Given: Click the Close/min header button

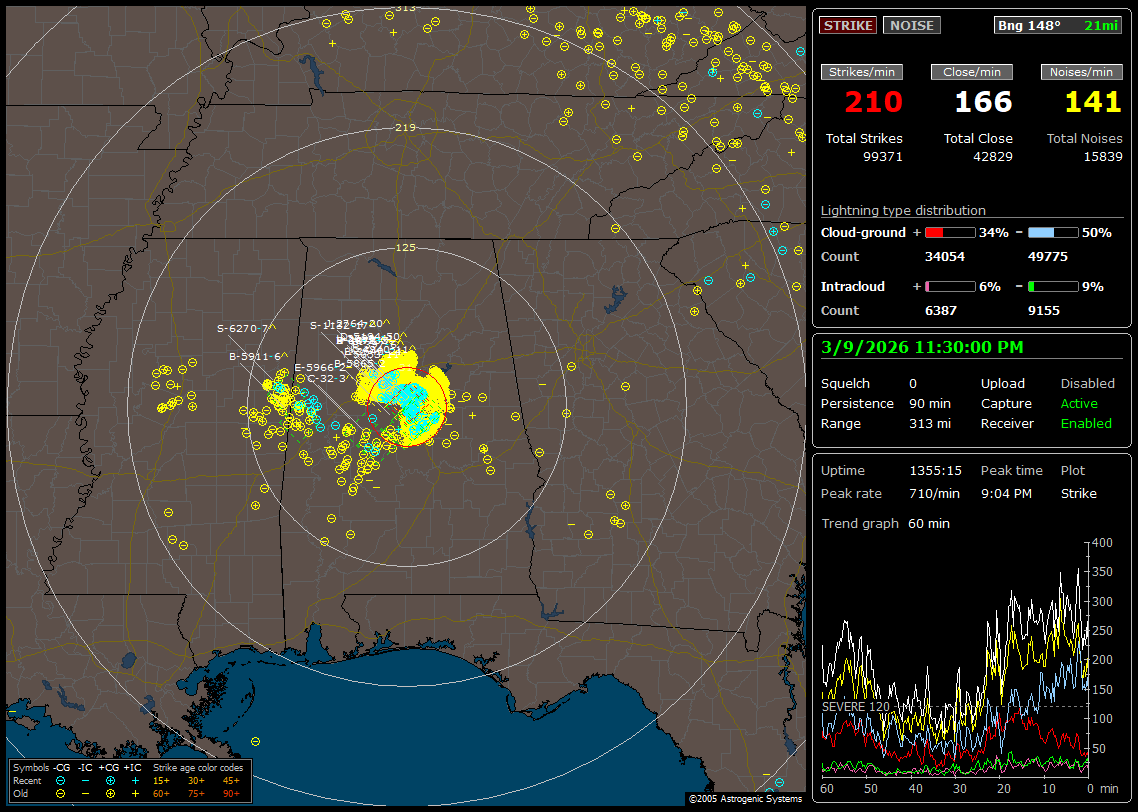Looking at the screenshot, I should click(x=972, y=72).
